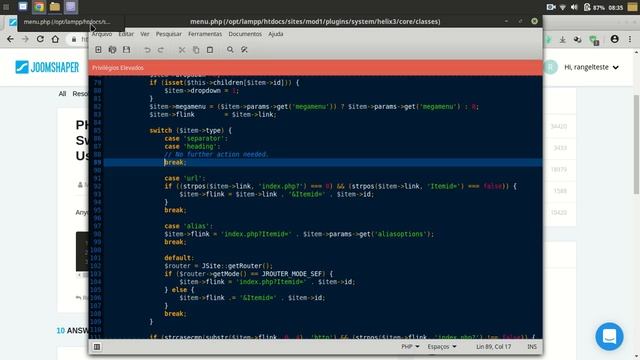The height and width of the screenshot is (360, 640).
Task: Click the Privilégios Elevados warning bar
Action: pyautogui.click(x=316, y=68)
